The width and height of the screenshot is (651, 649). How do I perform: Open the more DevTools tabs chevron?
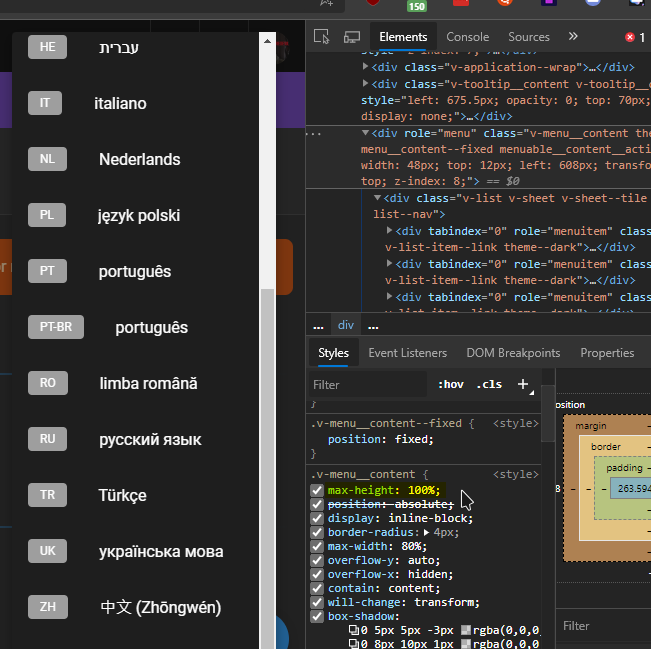(x=573, y=37)
